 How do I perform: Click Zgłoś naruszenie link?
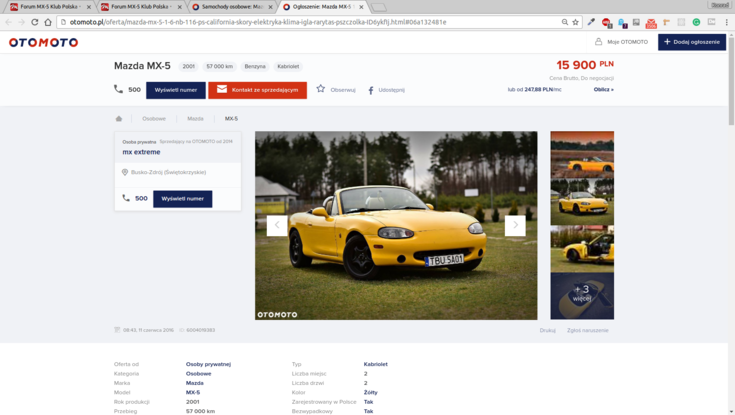pos(588,330)
